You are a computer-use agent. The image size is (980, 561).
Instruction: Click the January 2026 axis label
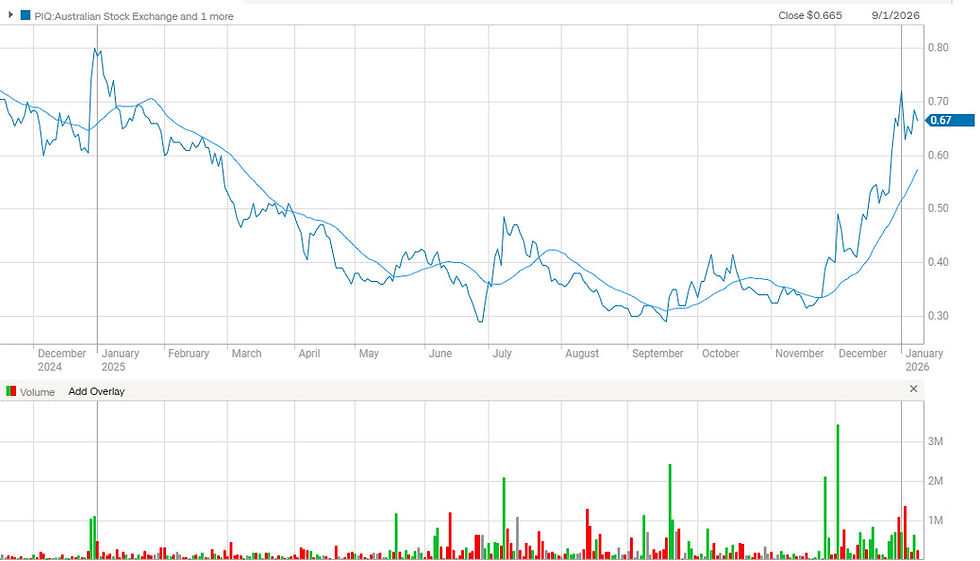coord(924,360)
